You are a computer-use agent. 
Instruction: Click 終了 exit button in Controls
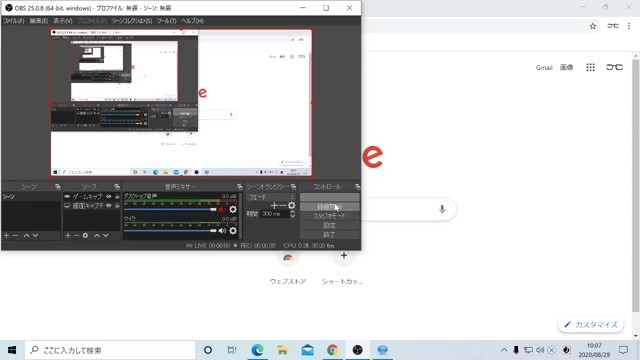tap(329, 235)
